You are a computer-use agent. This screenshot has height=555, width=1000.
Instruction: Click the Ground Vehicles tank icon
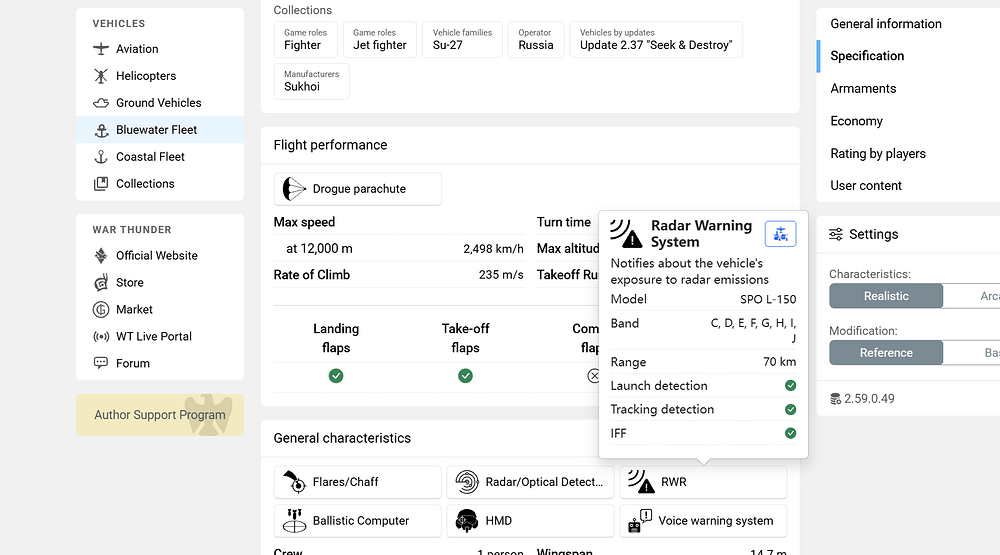(x=101, y=103)
